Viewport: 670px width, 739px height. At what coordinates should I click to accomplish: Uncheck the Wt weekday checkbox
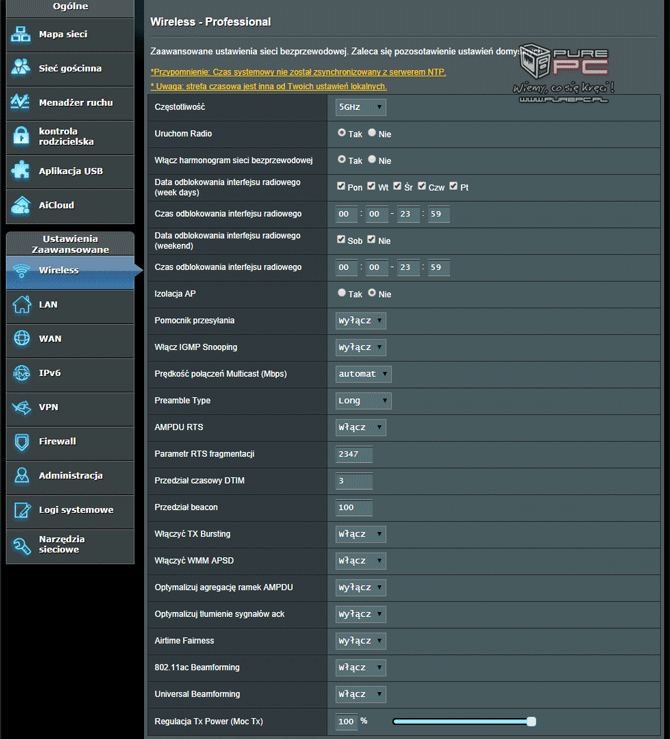[x=371, y=186]
